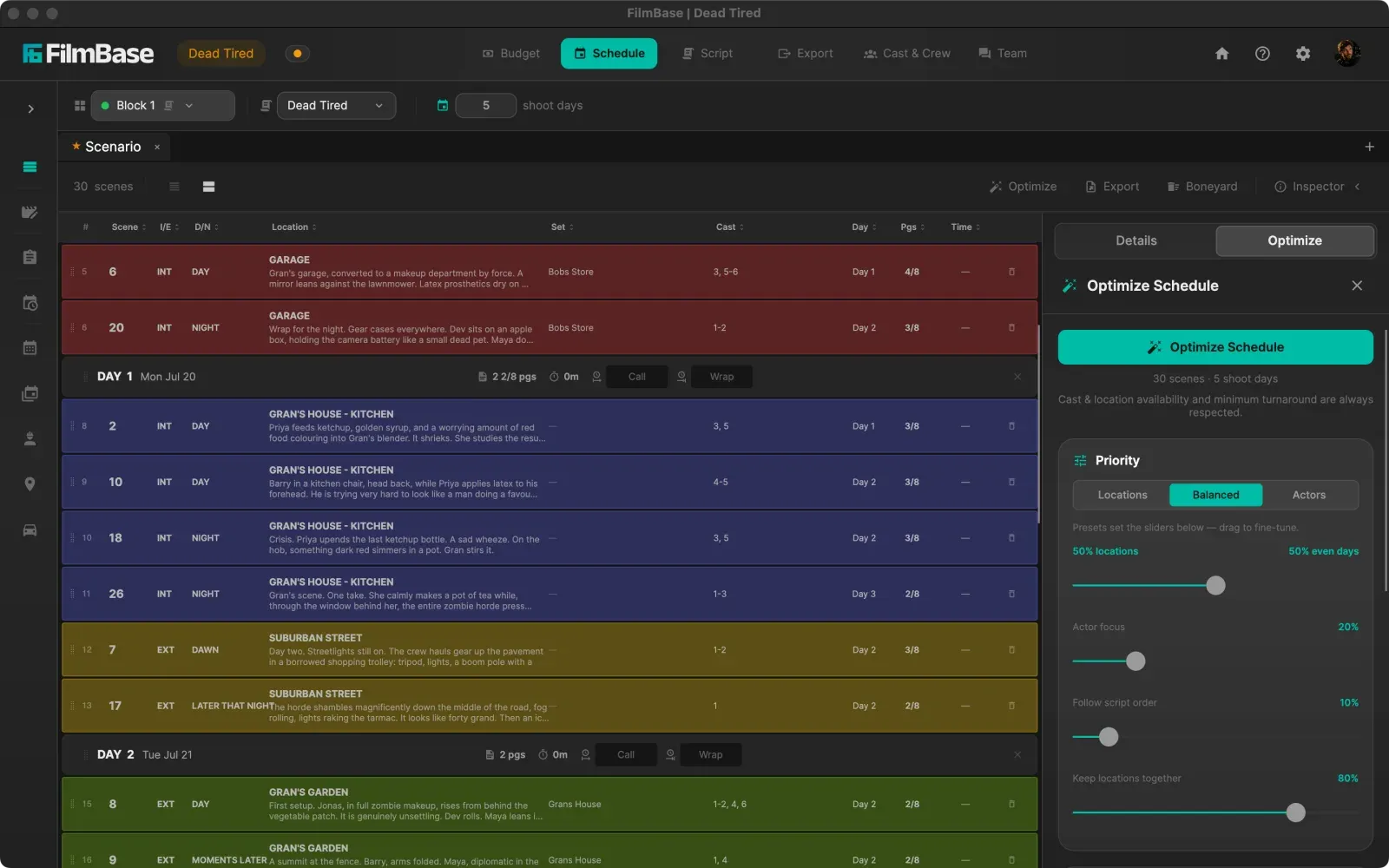Click the grid blocks icon beside Block 1
This screenshot has height=868, width=1389.
(80, 106)
